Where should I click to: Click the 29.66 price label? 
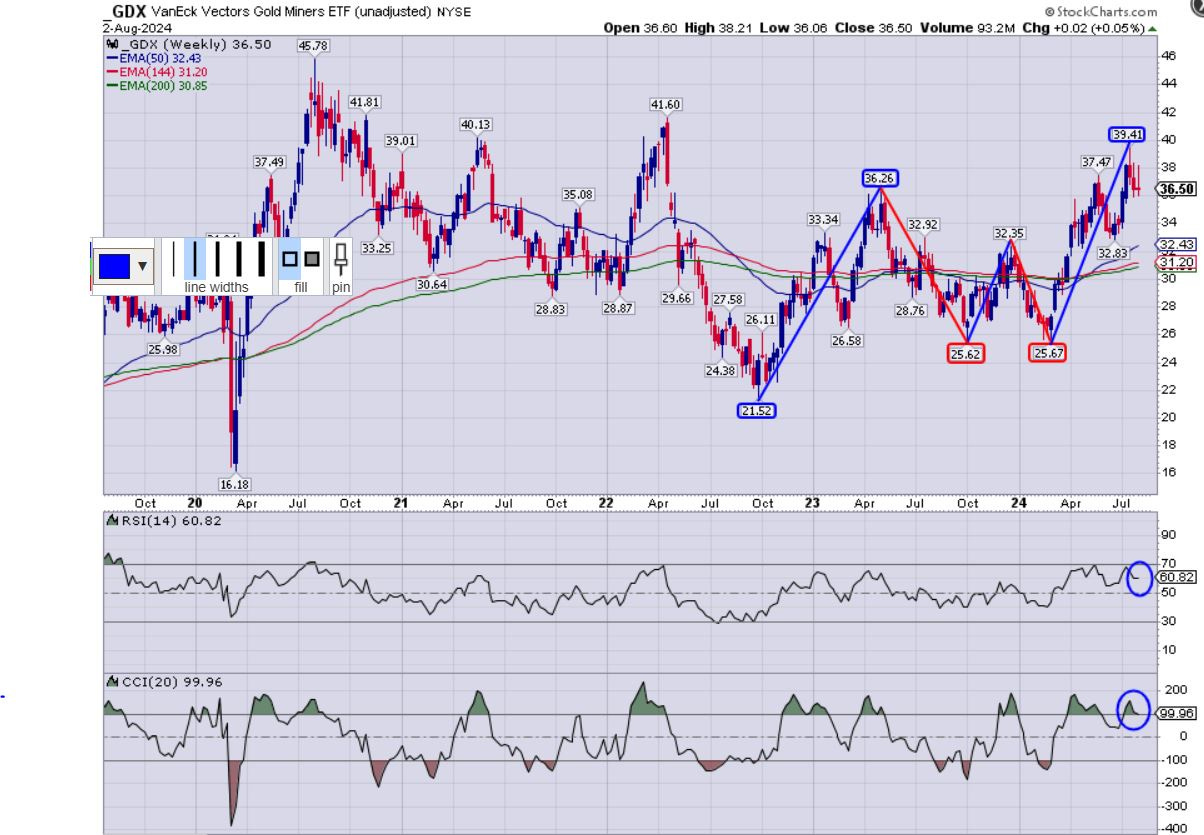[677, 298]
